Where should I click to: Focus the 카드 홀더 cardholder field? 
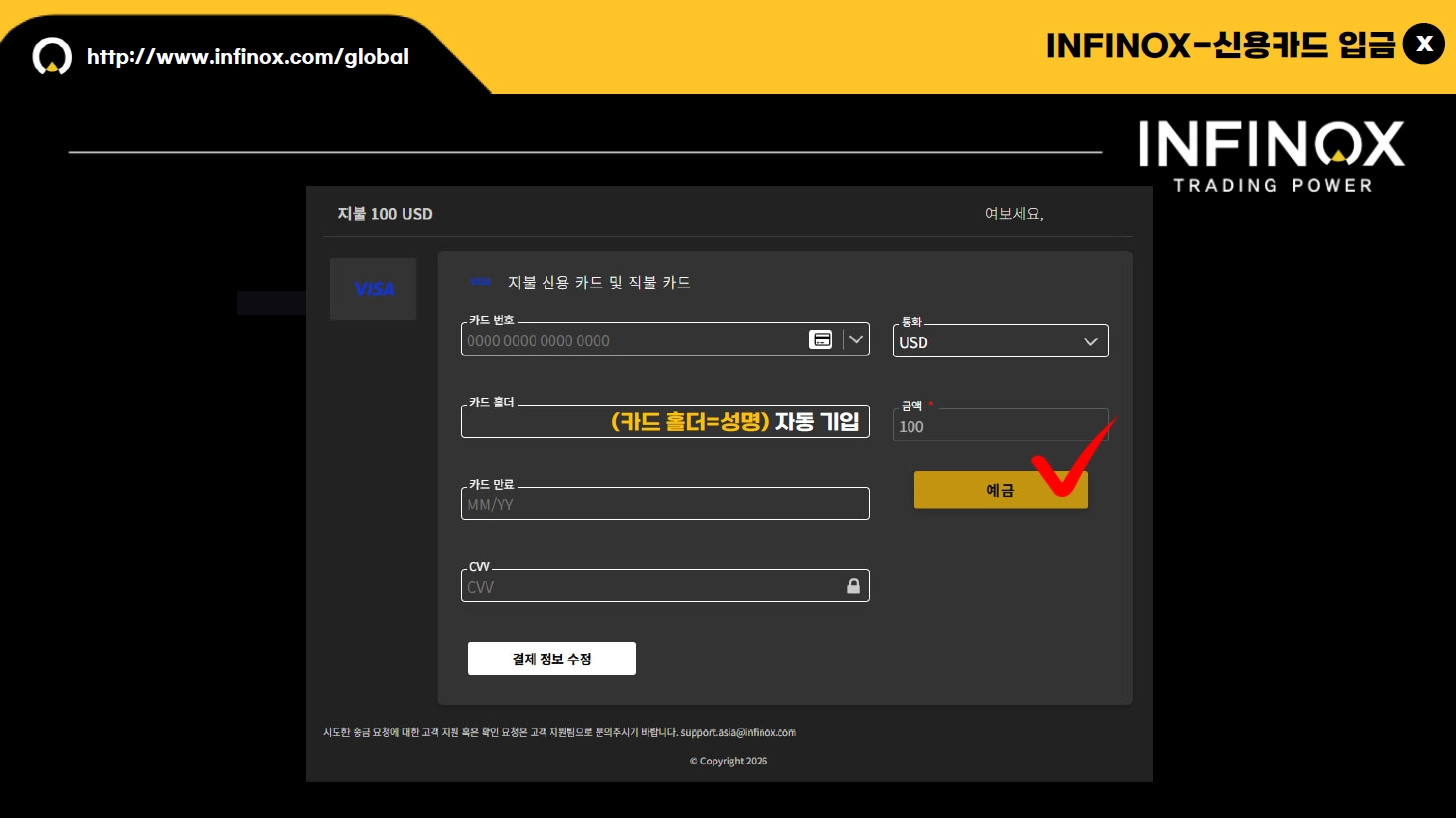click(x=665, y=421)
